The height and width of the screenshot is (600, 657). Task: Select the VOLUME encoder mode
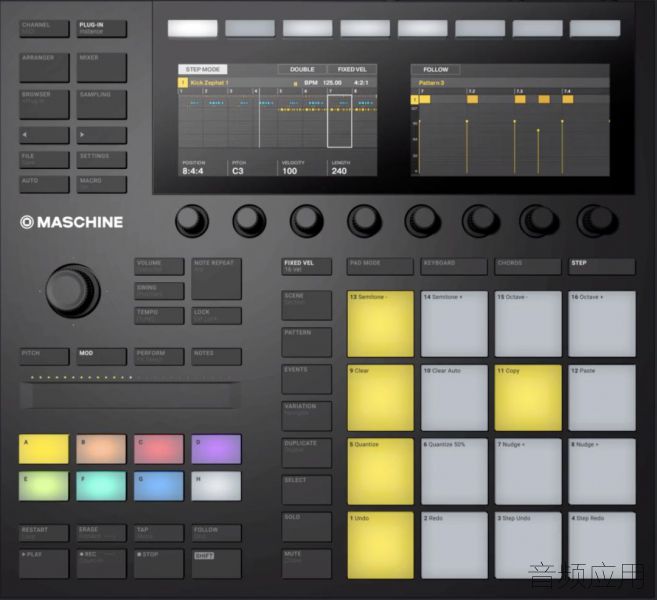coord(159,266)
